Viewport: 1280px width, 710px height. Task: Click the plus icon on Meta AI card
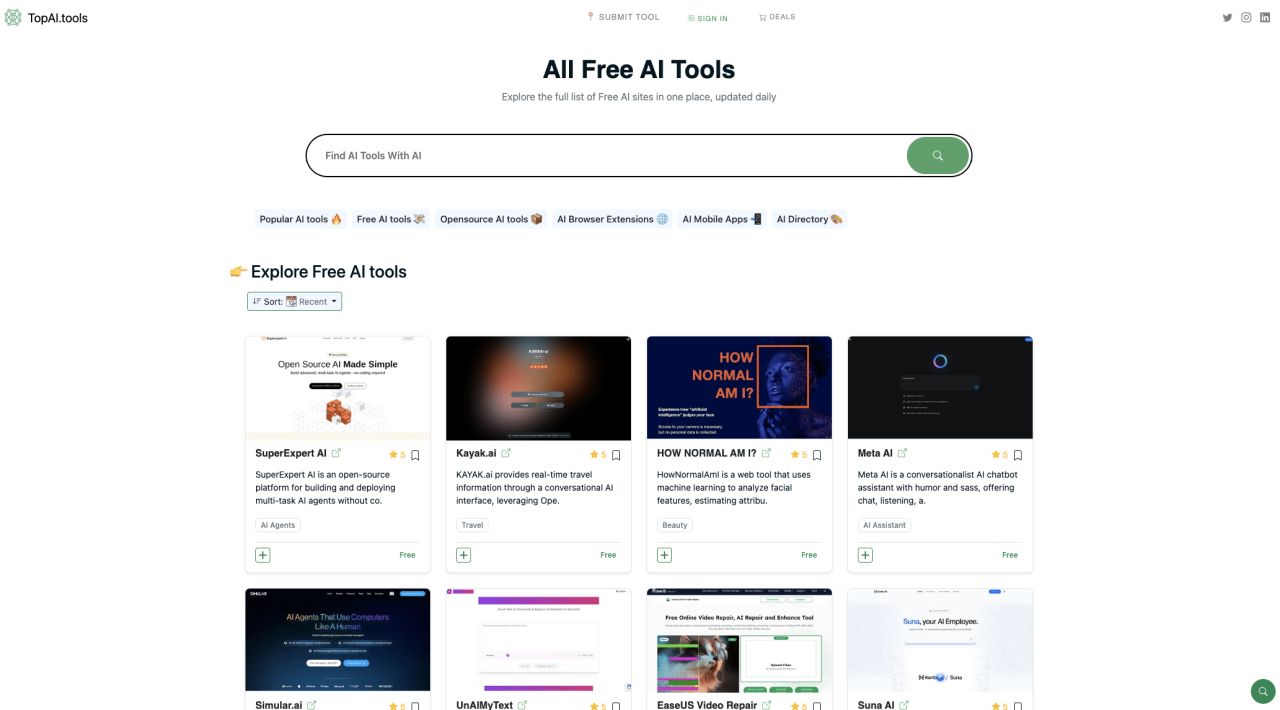[865, 555]
